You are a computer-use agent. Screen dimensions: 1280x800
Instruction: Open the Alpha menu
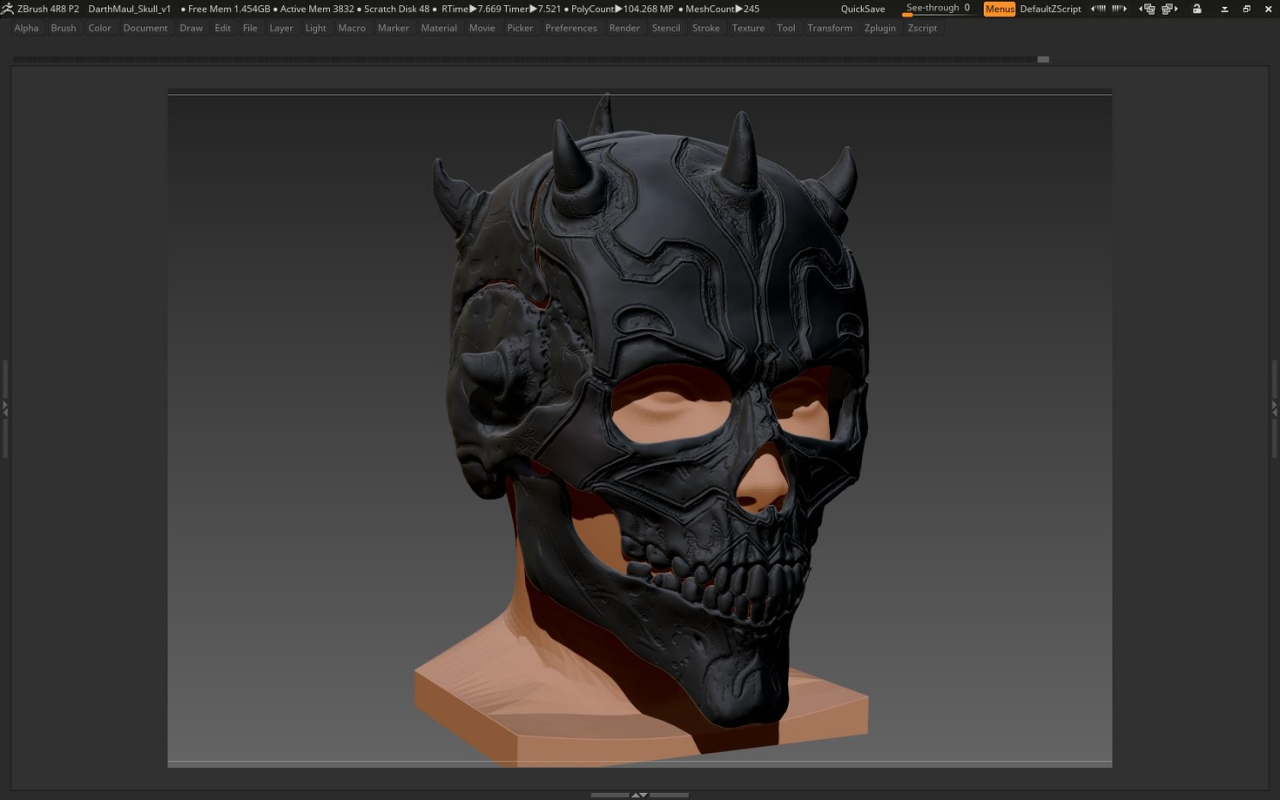[x=27, y=28]
